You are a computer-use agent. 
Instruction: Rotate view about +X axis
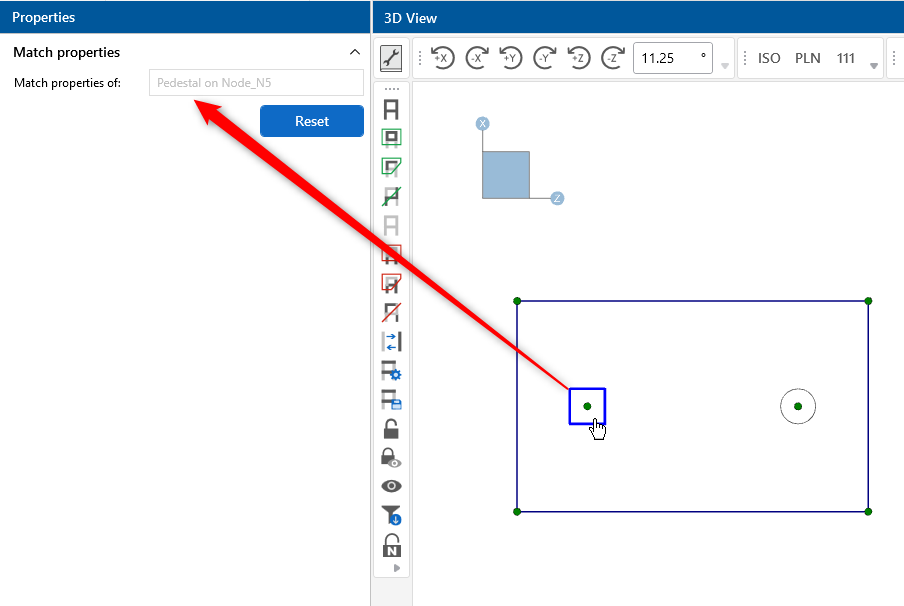click(442, 58)
